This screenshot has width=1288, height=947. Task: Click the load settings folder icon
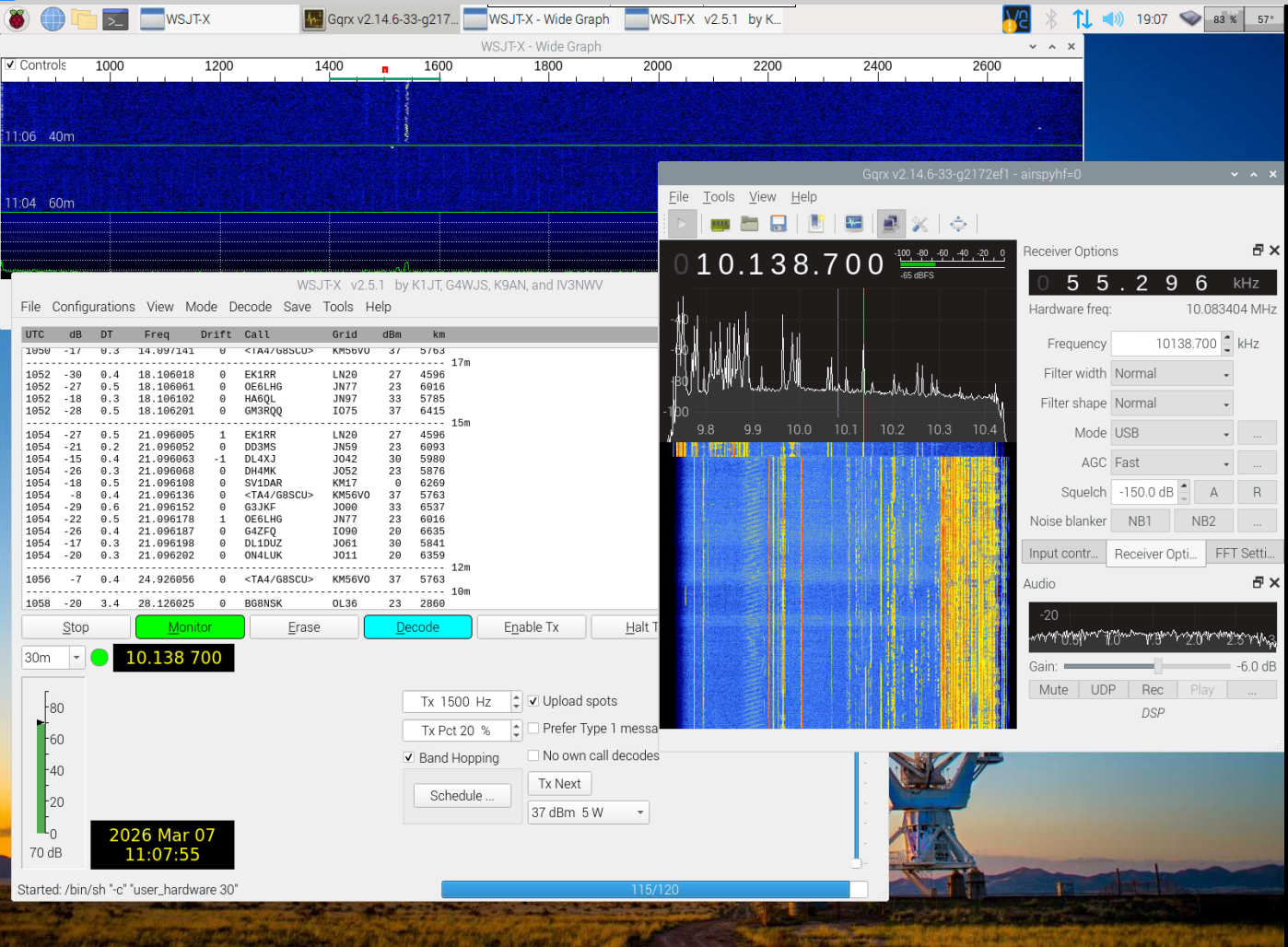749,224
